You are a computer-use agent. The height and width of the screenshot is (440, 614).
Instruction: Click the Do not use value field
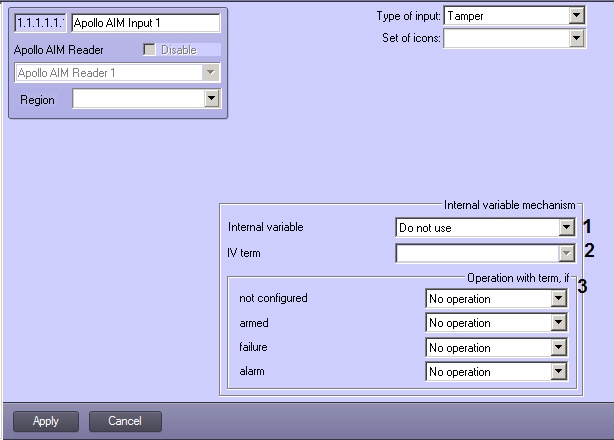476,228
